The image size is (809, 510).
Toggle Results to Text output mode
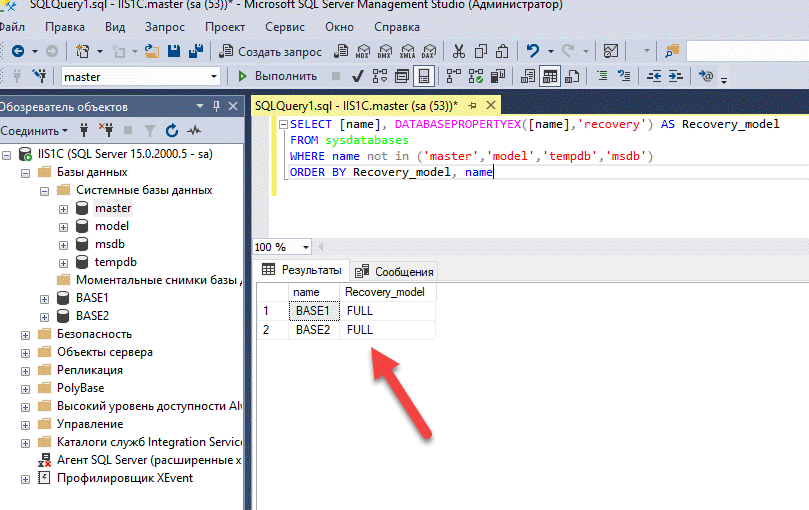(x=528, y=76)
